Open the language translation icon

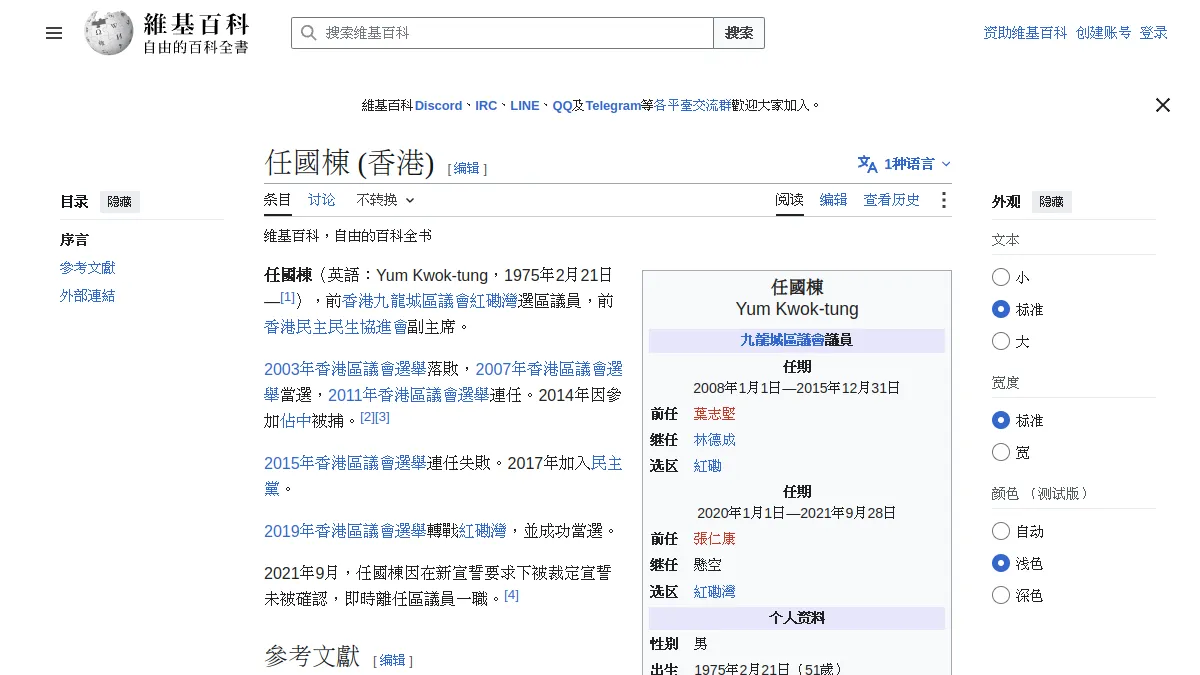tap(867, 164)
